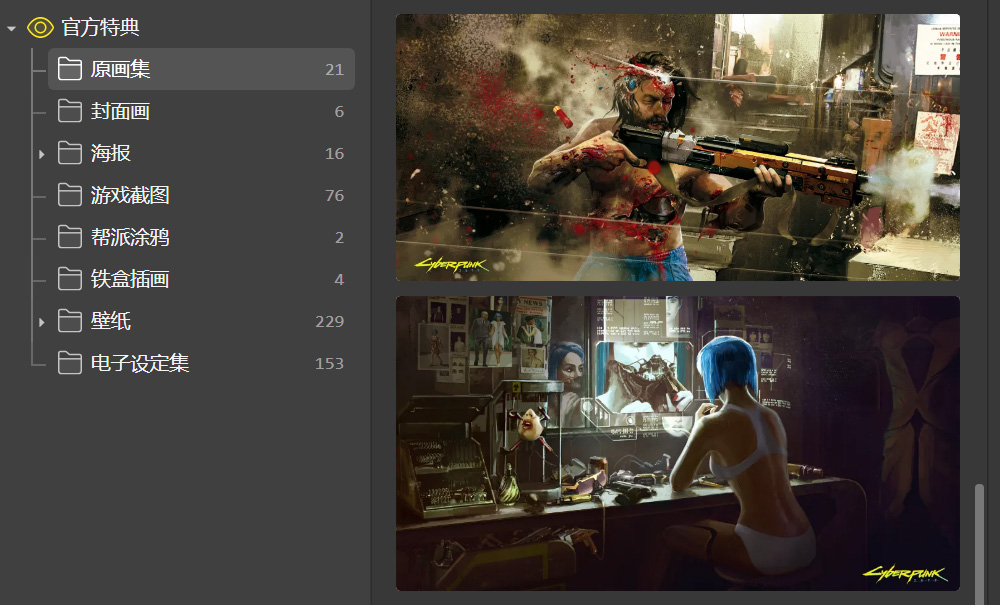
Task: Expand the 海报 folder arrow
Action: [41, 154]
